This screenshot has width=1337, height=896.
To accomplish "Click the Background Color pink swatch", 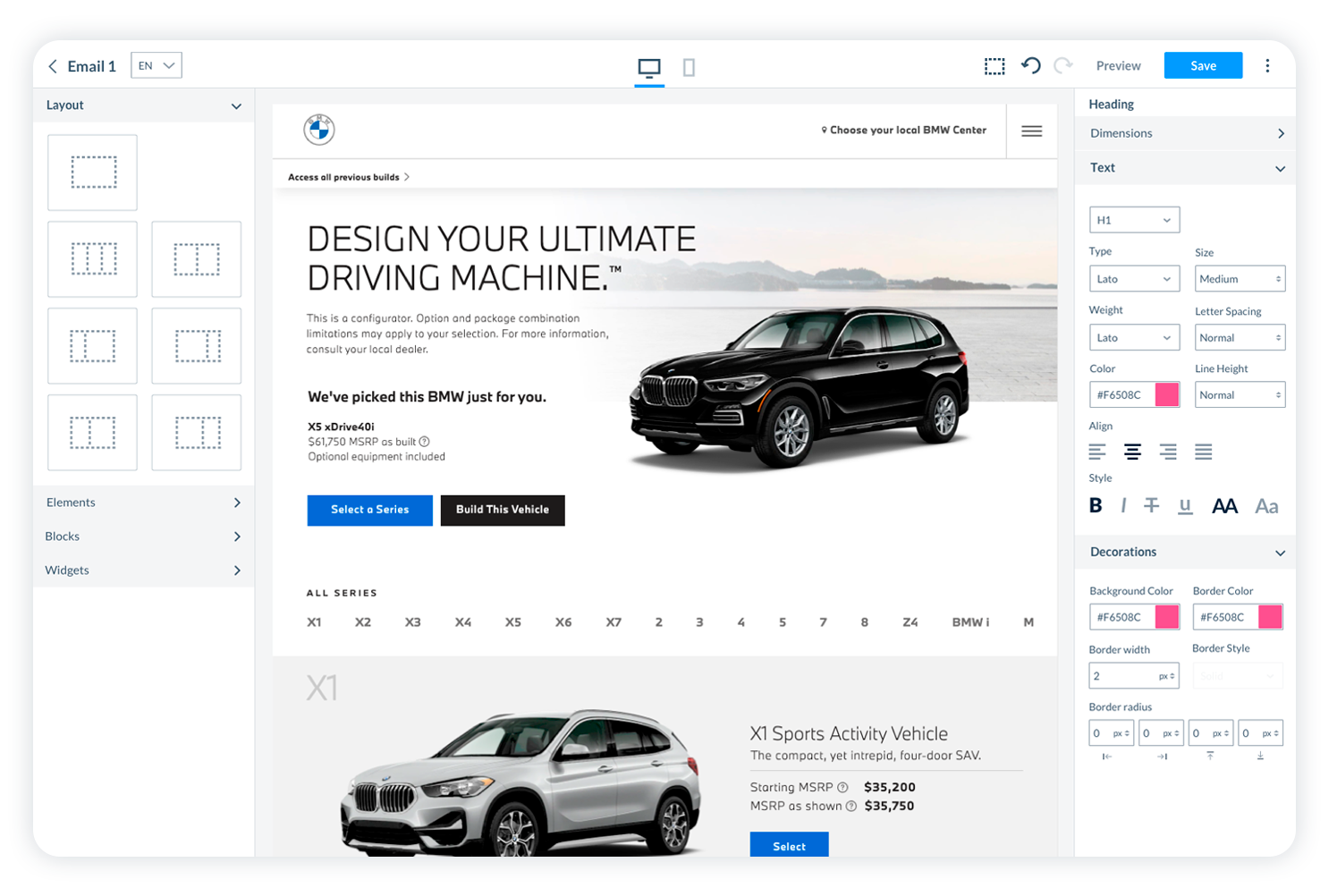I will 1167,617.
